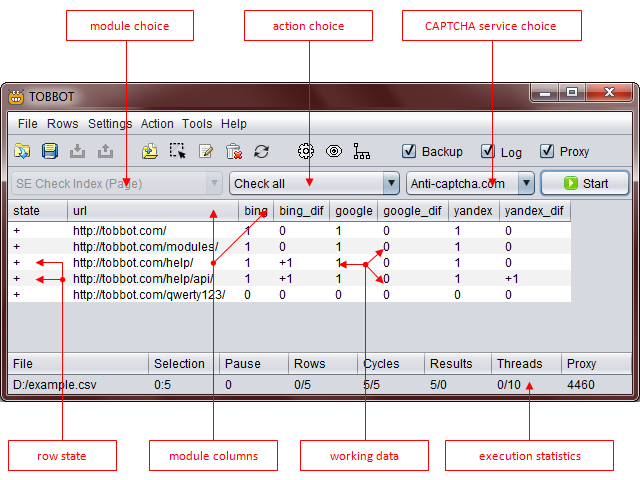Open the Rows menu
640x480 pixels.
[x=62, y=124]
